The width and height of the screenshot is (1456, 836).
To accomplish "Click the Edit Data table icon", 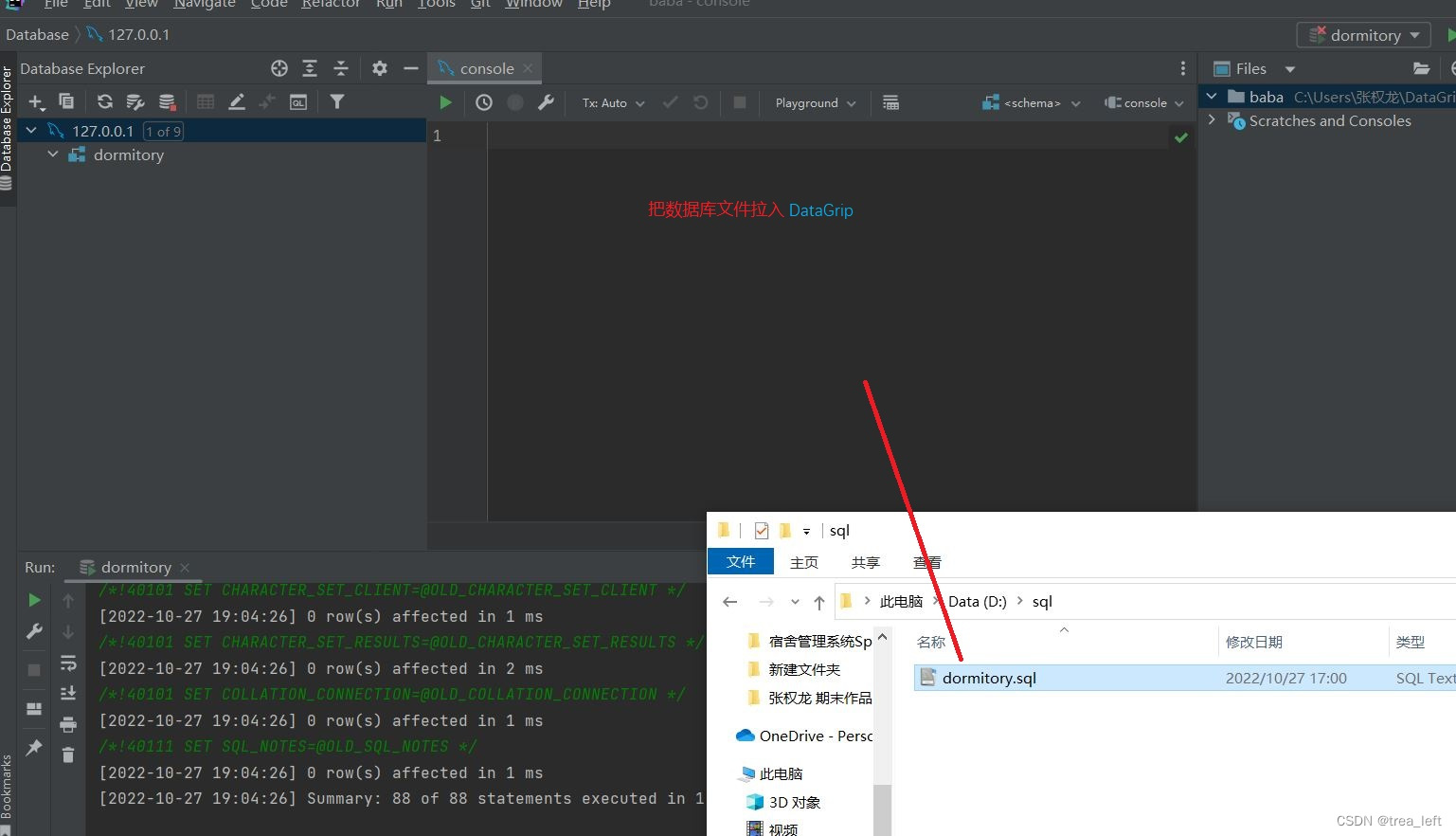I will pyautogui.click(x=206, y=101).
